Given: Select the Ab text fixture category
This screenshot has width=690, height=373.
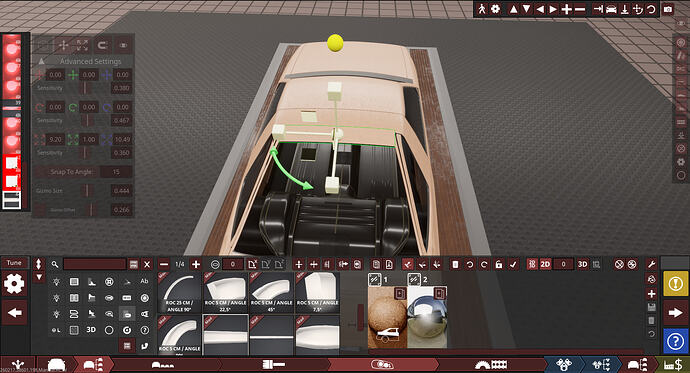Looking at the screenshot, I should [x=144, y=281].
